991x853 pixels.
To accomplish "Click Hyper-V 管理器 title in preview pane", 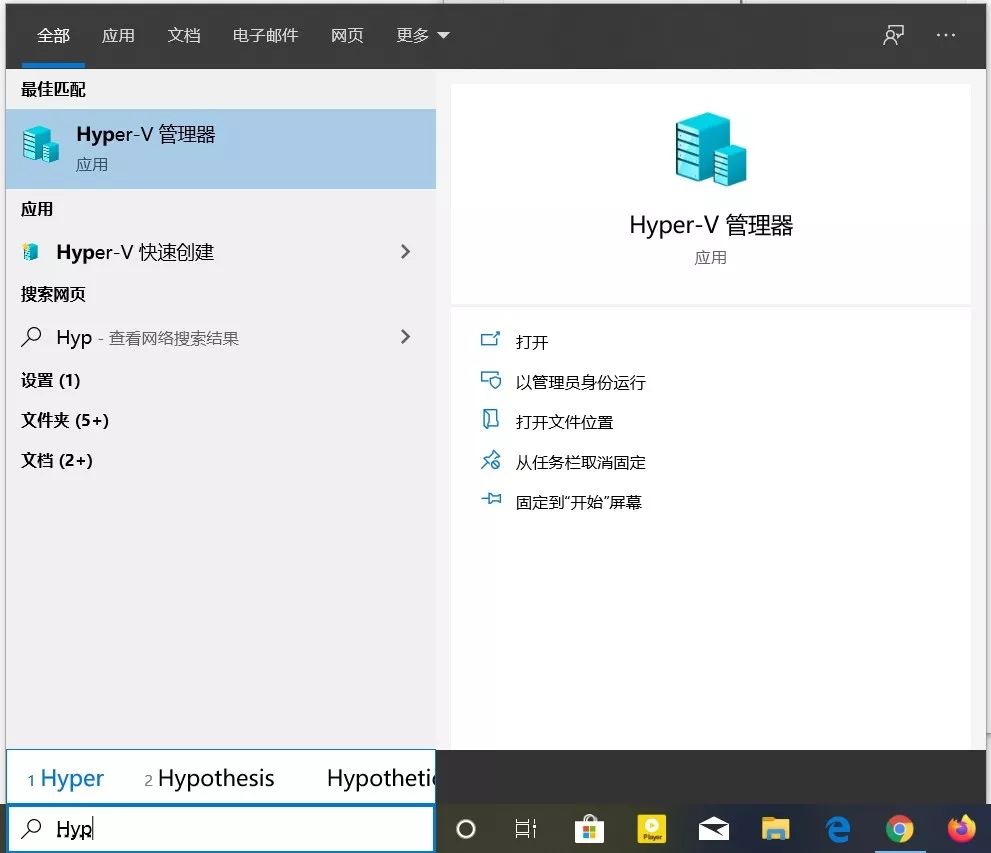I will (711, 225).
